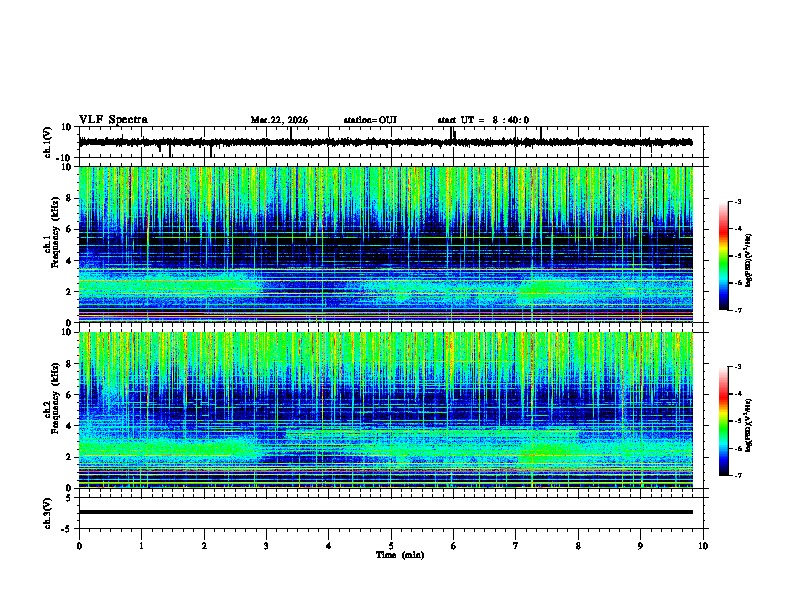
Task: Click the "-7" label on ch.2 color bar
Action: 737,475
